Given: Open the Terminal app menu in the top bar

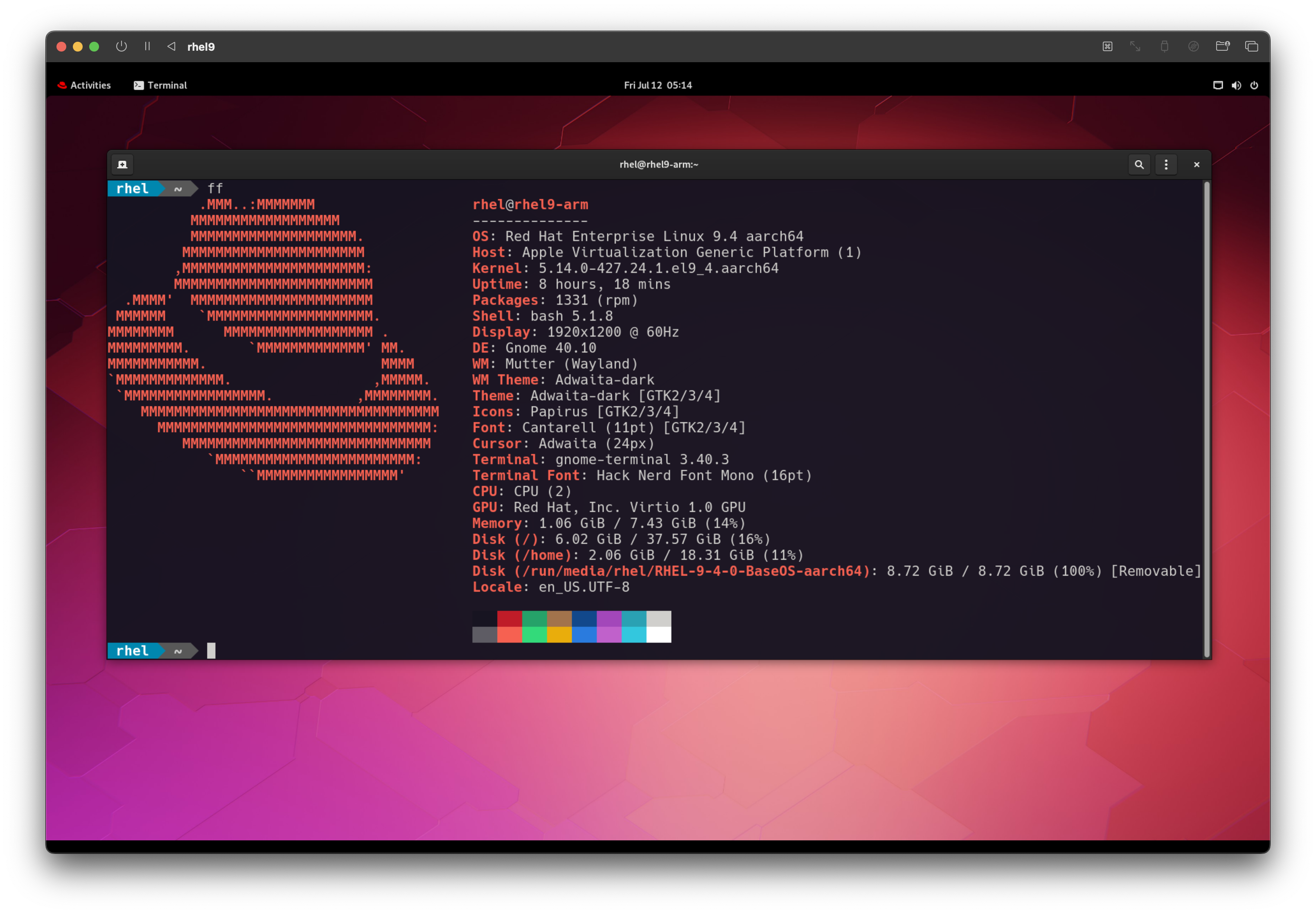Looking at the screenshot, I should coord(160,86).
